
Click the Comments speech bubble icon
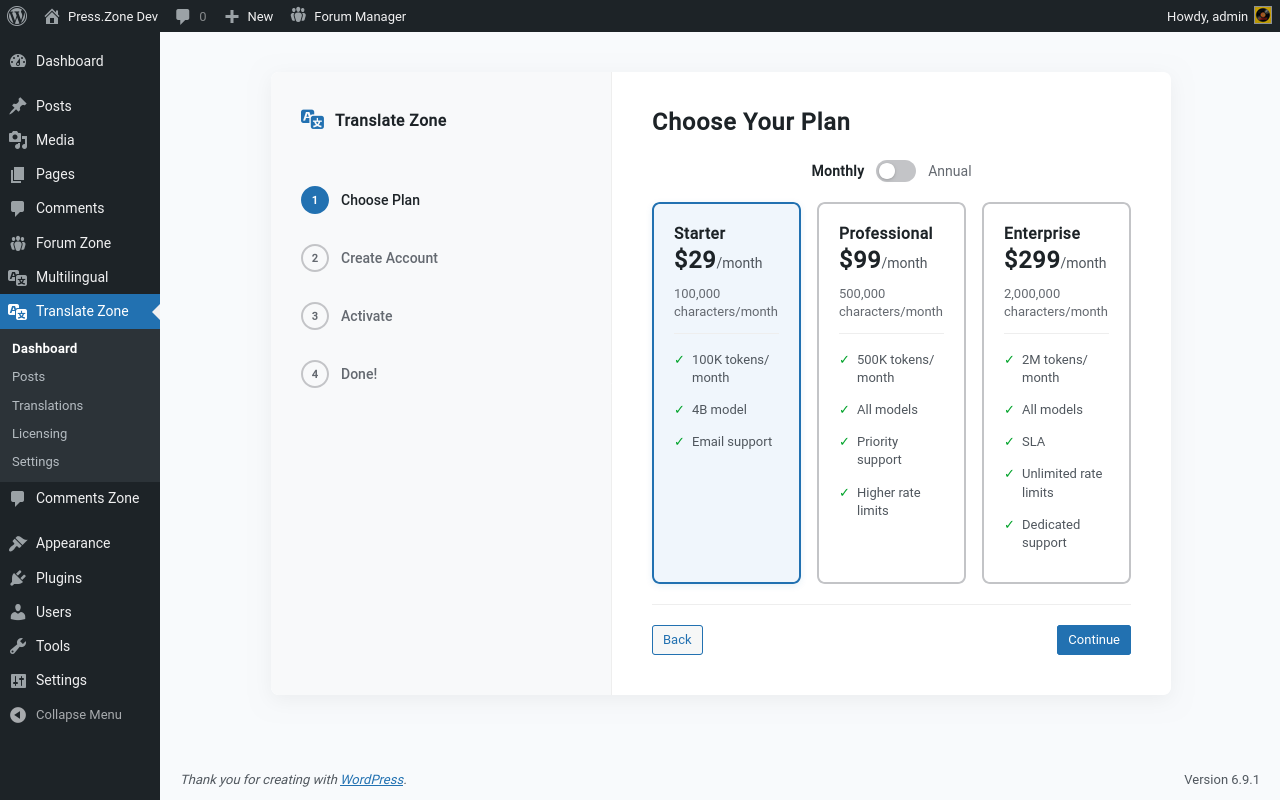click(x=18, y=208)
